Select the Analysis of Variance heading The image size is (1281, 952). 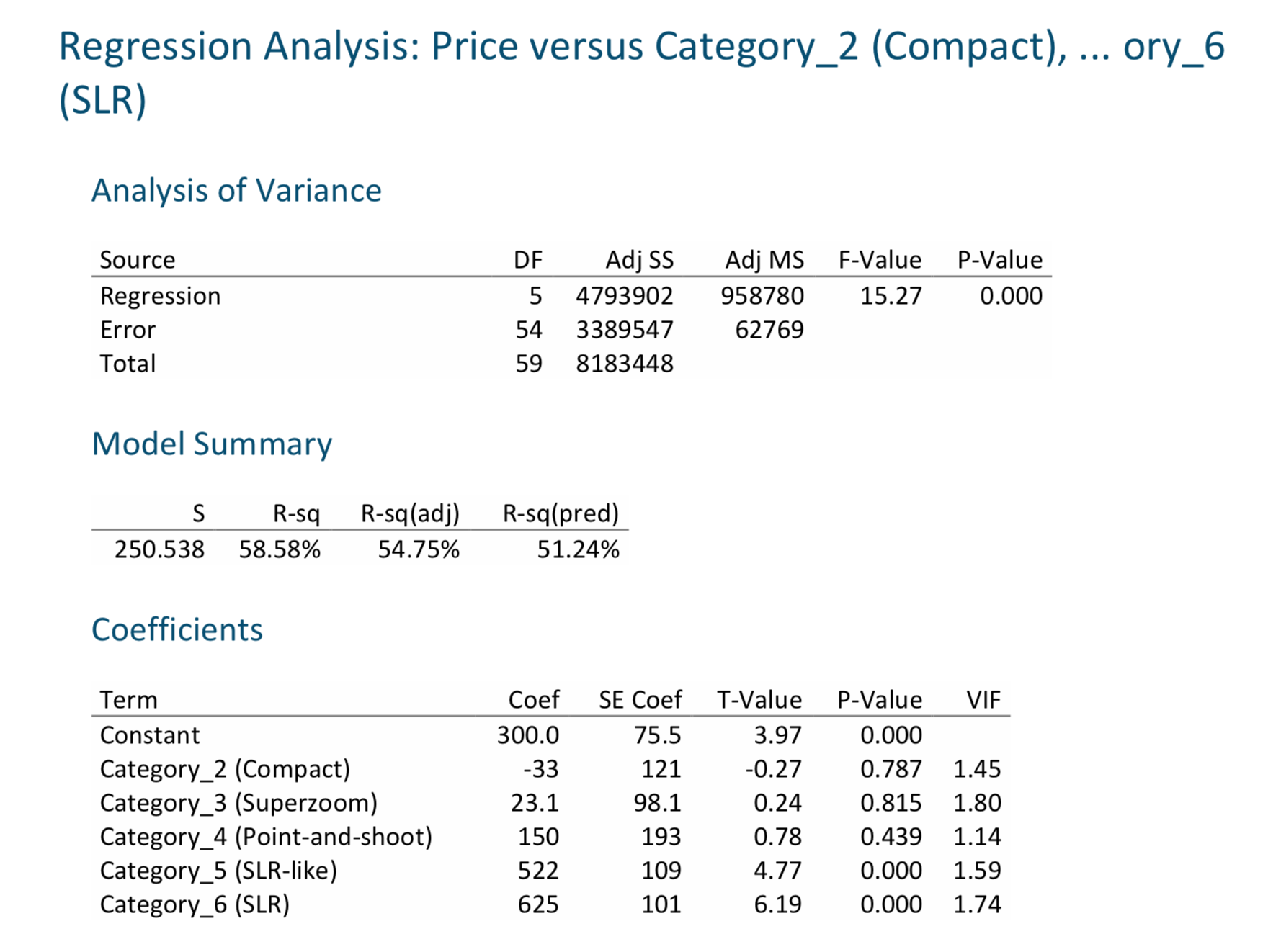click(236, 191)
